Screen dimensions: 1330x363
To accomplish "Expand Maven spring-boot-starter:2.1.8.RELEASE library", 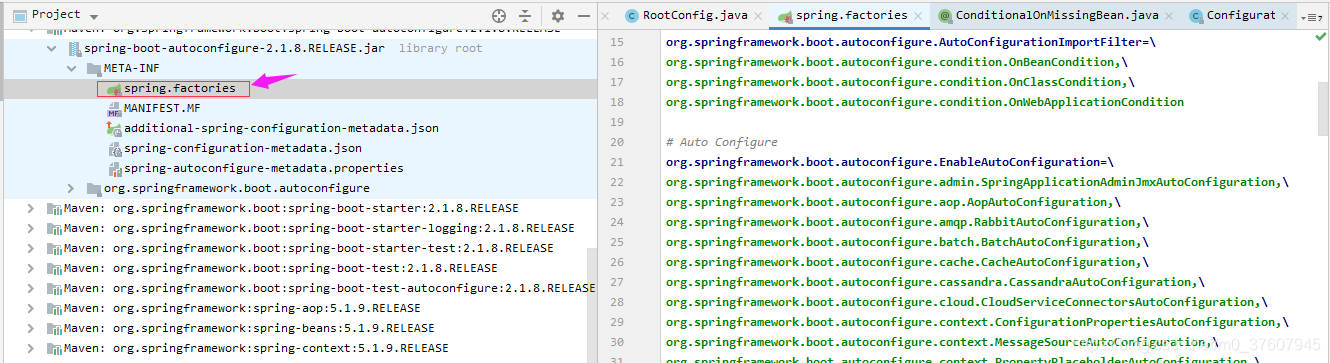I will pyautogui.click(x=31, y=208).
